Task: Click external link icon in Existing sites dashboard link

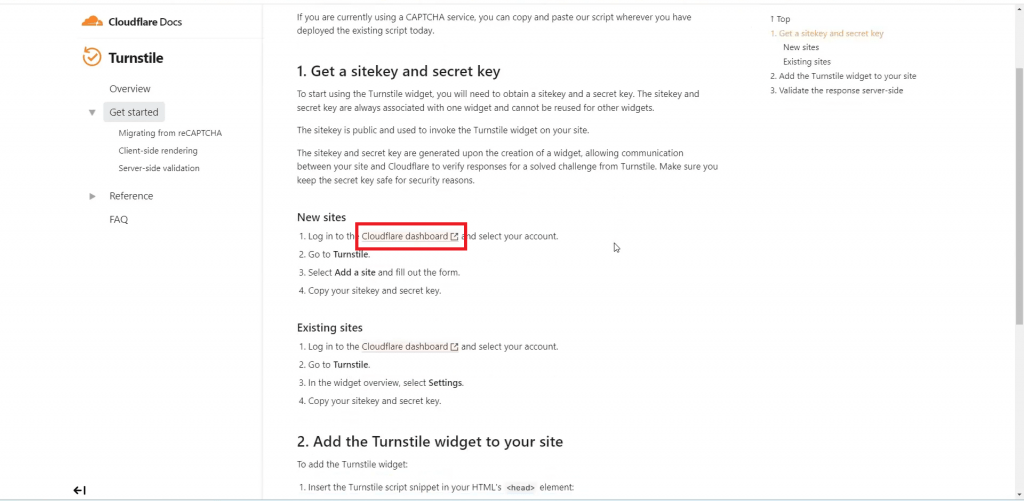Action: pos(454,347)
